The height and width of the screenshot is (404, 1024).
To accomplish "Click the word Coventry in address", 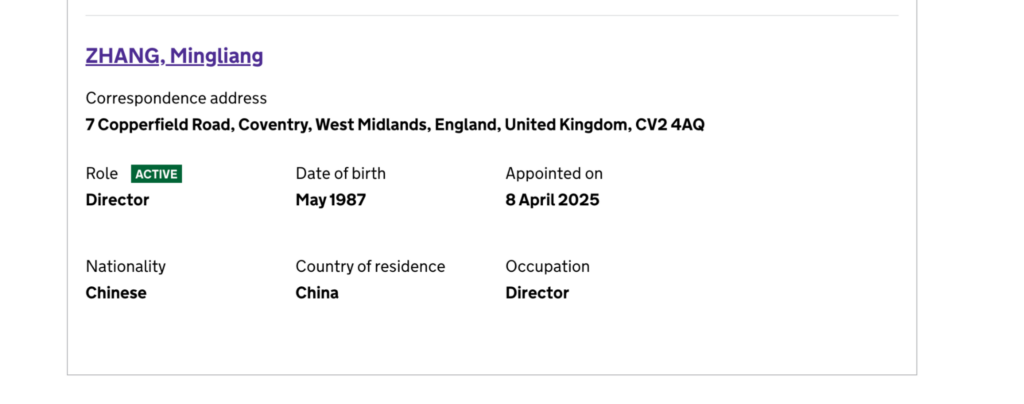I will point(274,125).
